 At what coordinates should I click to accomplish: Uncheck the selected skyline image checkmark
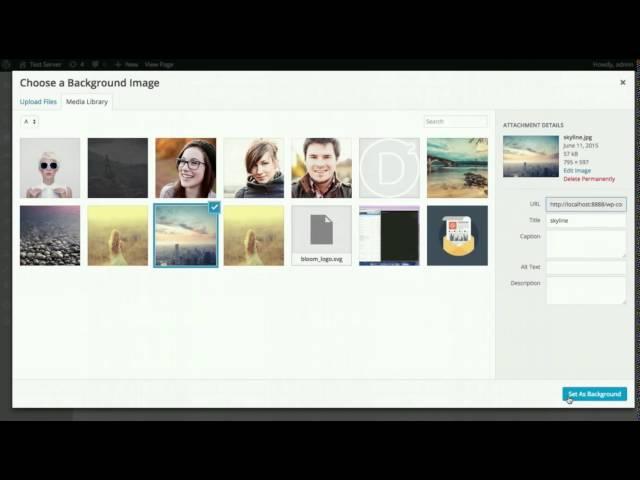214,207
